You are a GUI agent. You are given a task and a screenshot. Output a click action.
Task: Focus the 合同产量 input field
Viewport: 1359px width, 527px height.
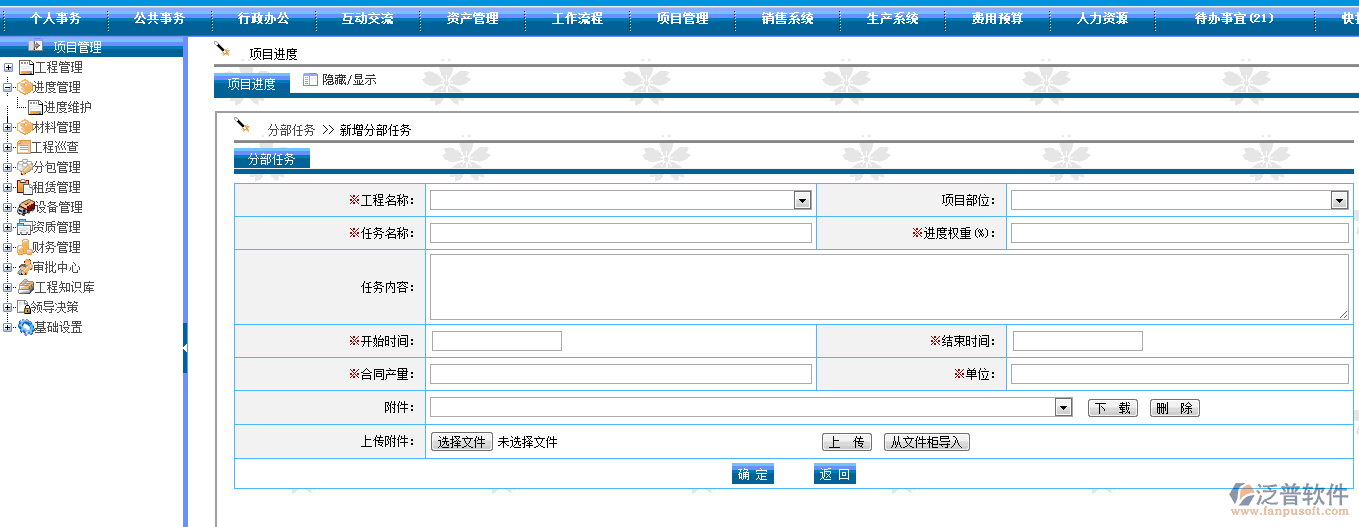point(621,374)
